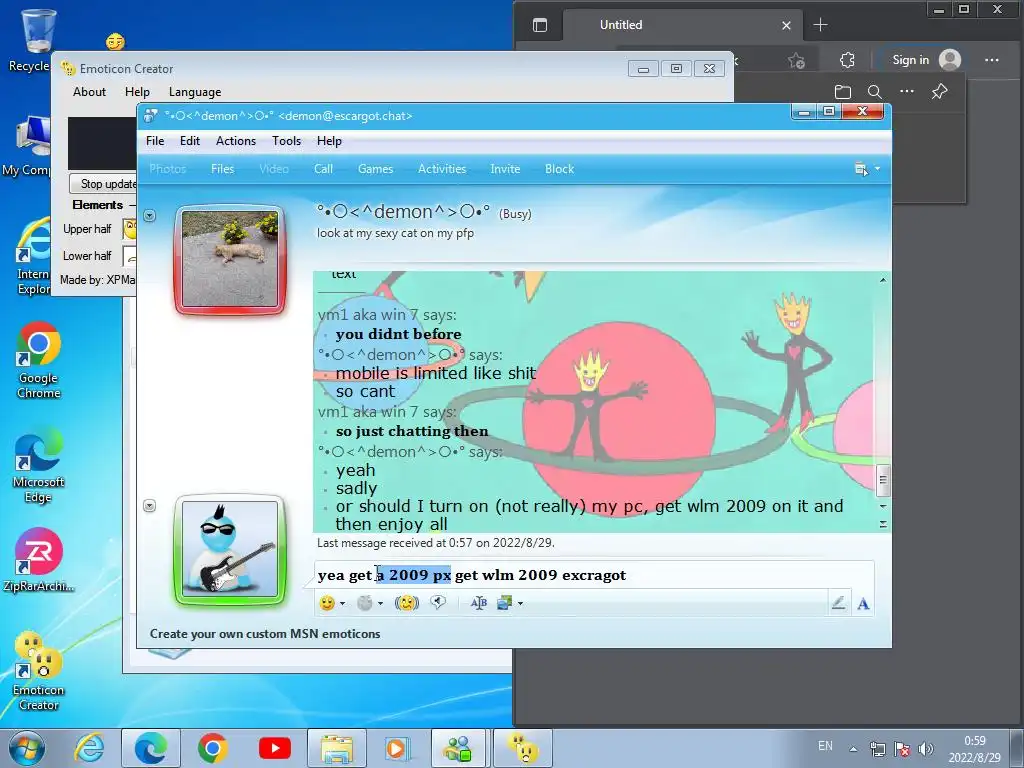Image resolution: width=1024 pixels, height=768 pixels.
Task: Open the Actions menu
Action: tap(236, 141)
